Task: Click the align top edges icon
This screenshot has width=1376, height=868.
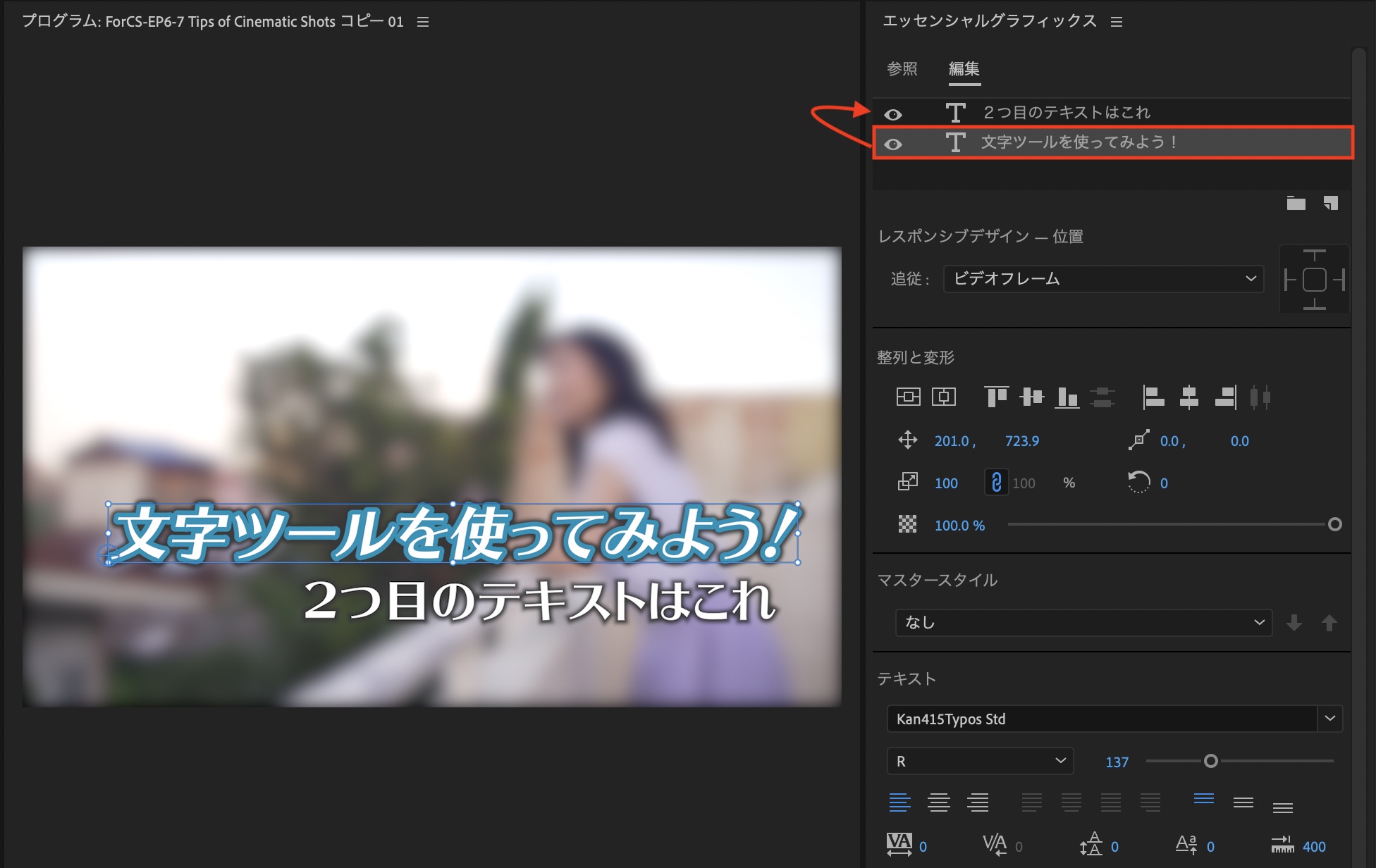Action: (995, 397)
